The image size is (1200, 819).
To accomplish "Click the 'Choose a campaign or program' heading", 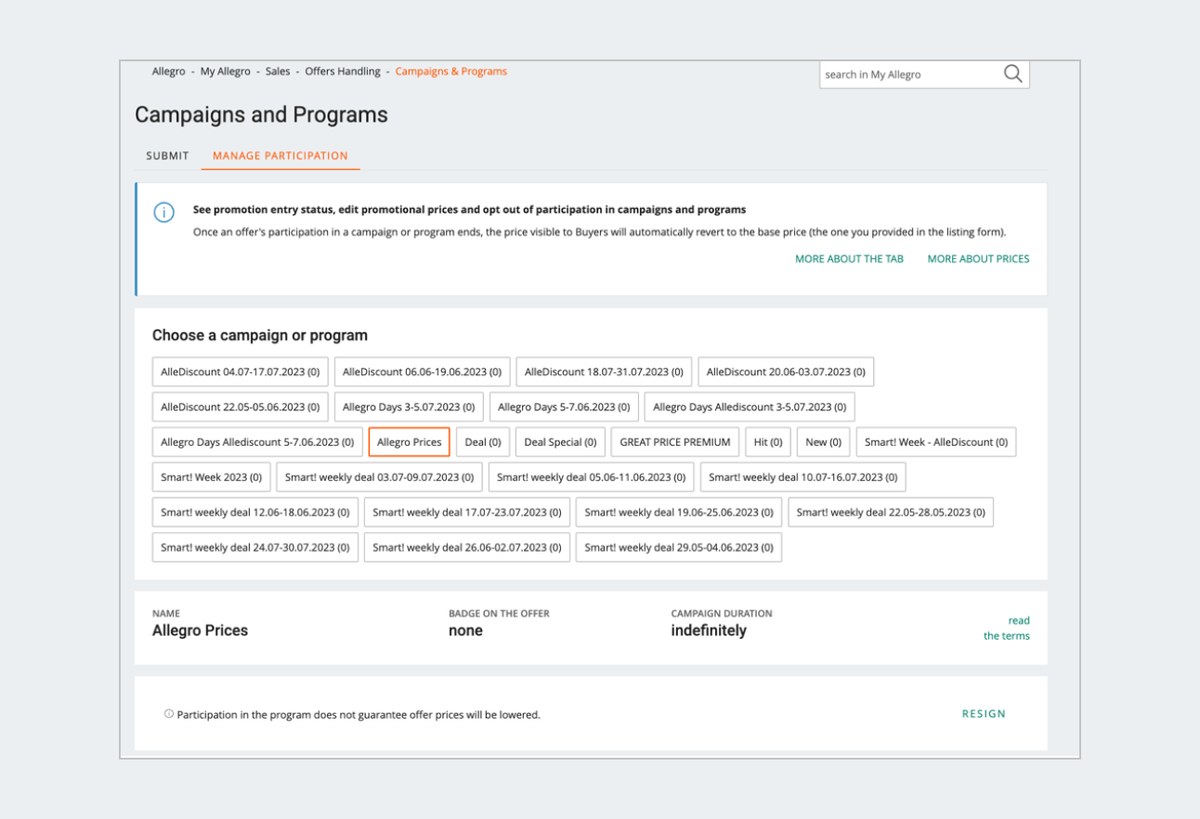I will tap(260, 336).
